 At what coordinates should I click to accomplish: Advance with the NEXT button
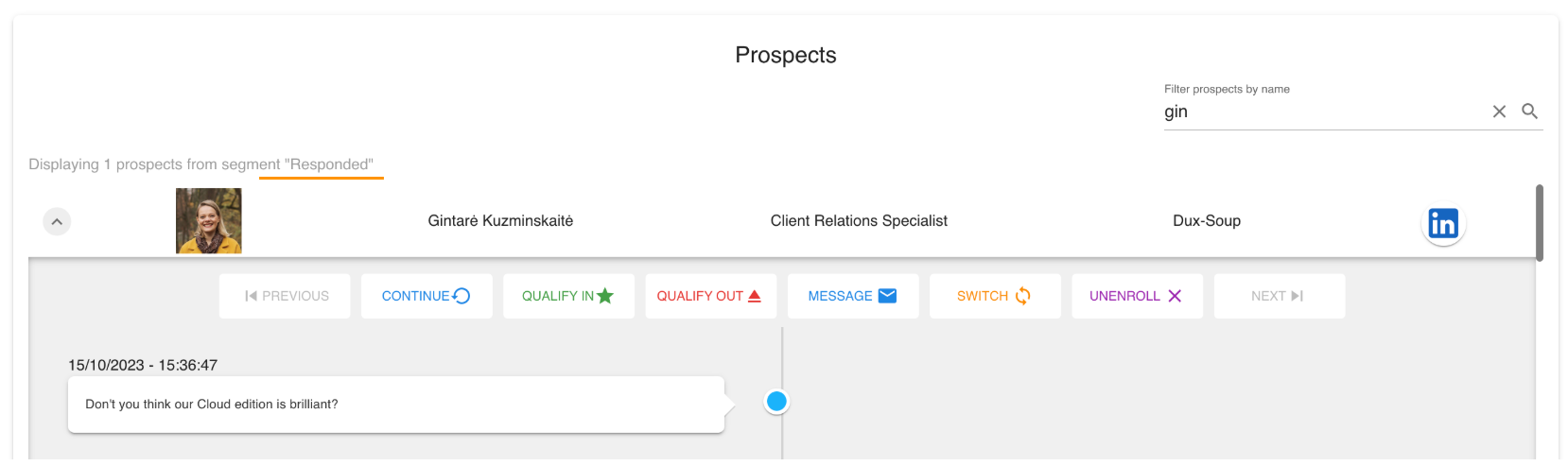pyautogui.click(x=1279, y=296)
